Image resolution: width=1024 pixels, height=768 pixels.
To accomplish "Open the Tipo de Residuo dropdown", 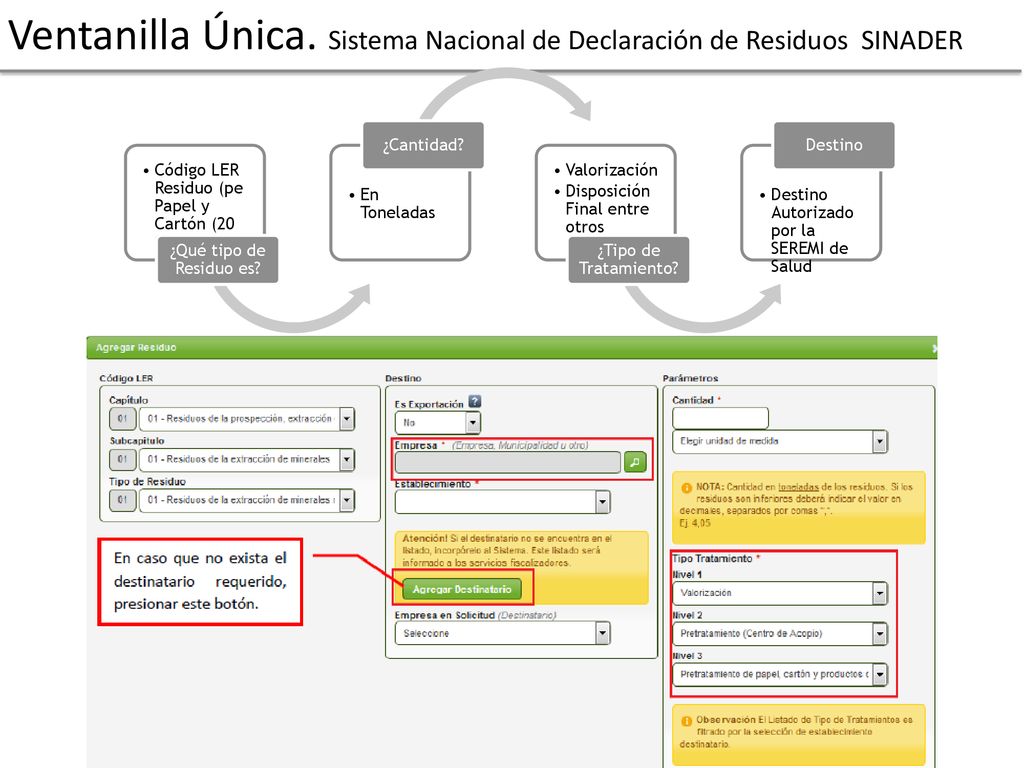I will [x=247, y=500].
